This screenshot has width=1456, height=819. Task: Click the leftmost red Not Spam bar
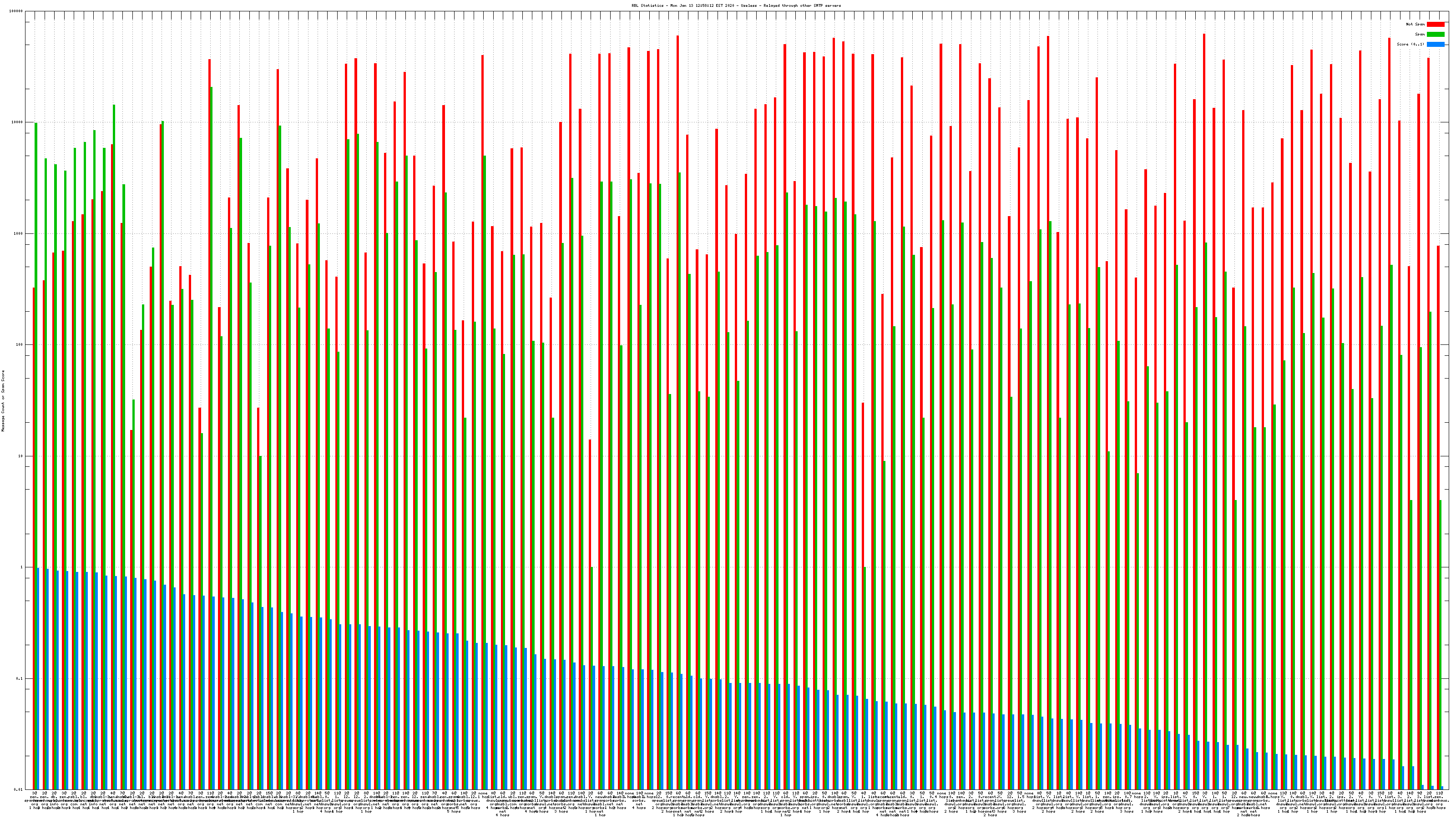coord(34,537)
